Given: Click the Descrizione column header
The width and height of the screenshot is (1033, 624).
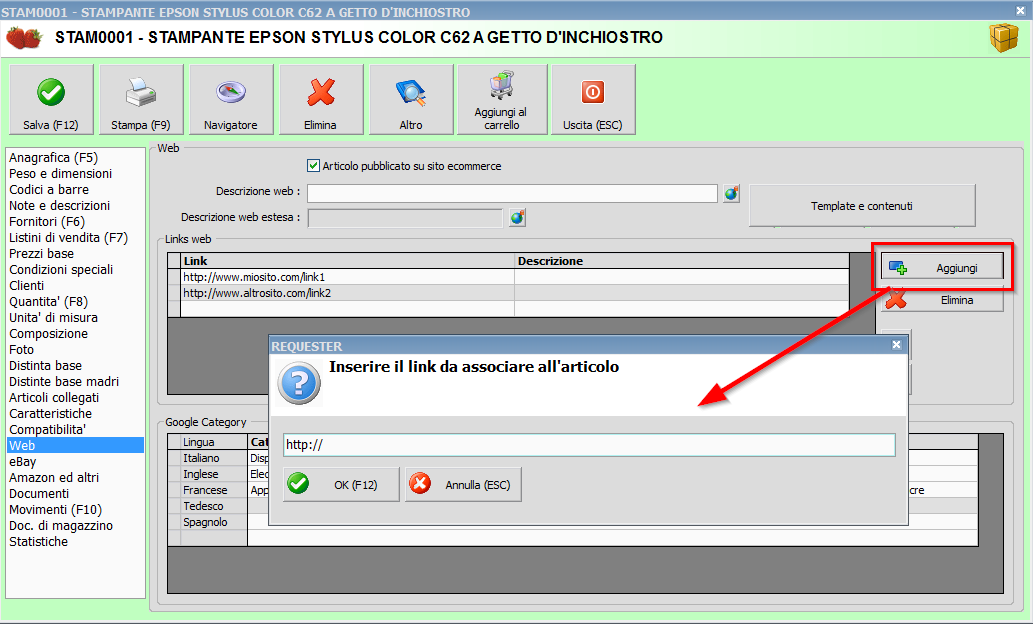Looking at the screenshot, I should (682, 261).
